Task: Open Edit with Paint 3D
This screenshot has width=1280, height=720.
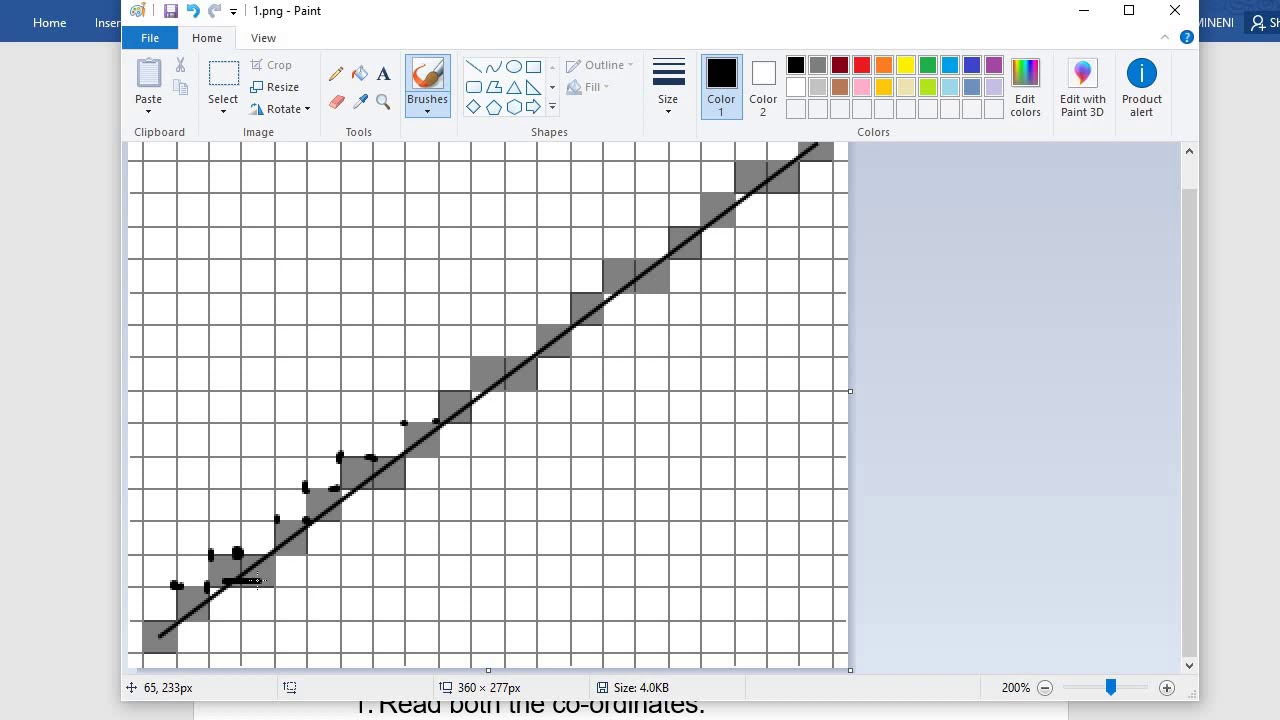Action: tap(1083, 88)
